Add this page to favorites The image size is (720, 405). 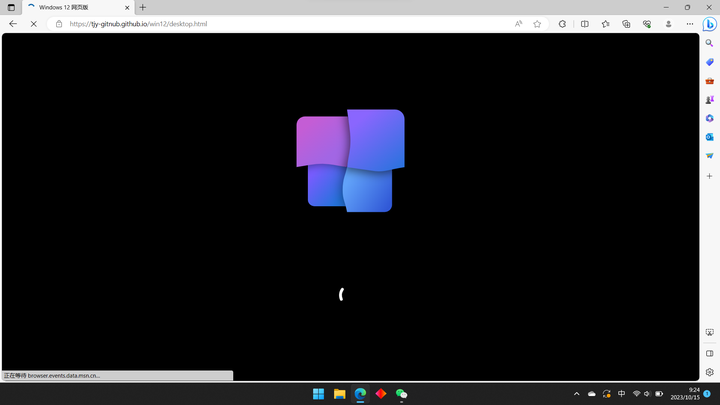(537, 24)
